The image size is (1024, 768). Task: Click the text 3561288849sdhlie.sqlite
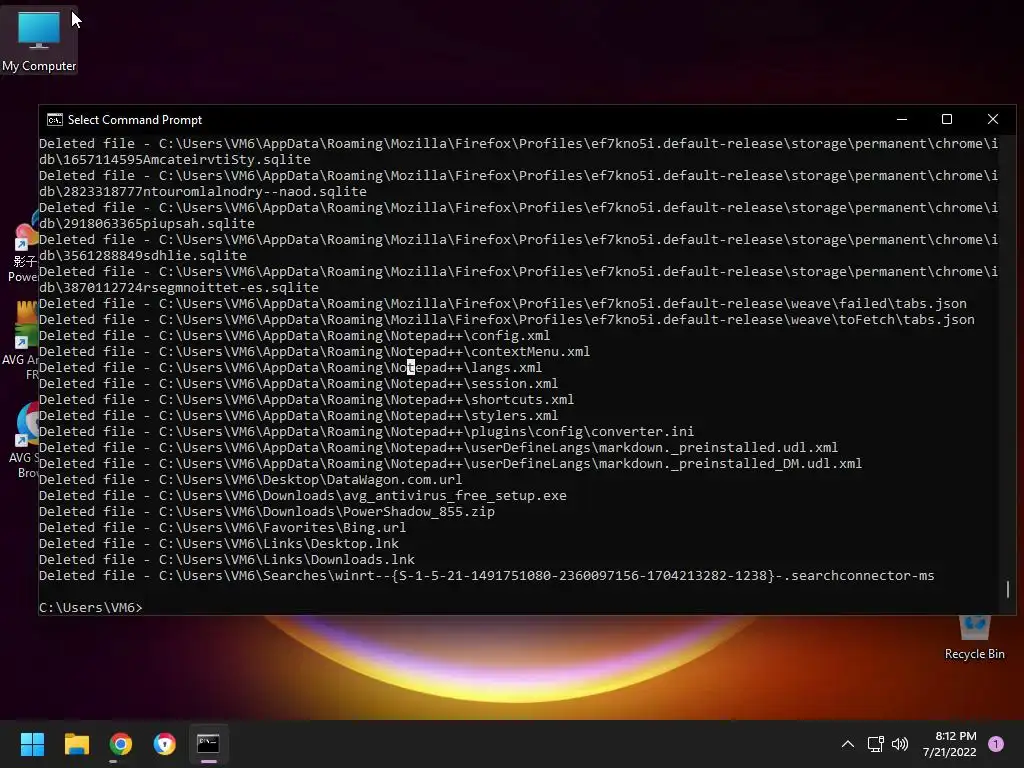click(155, 255)
